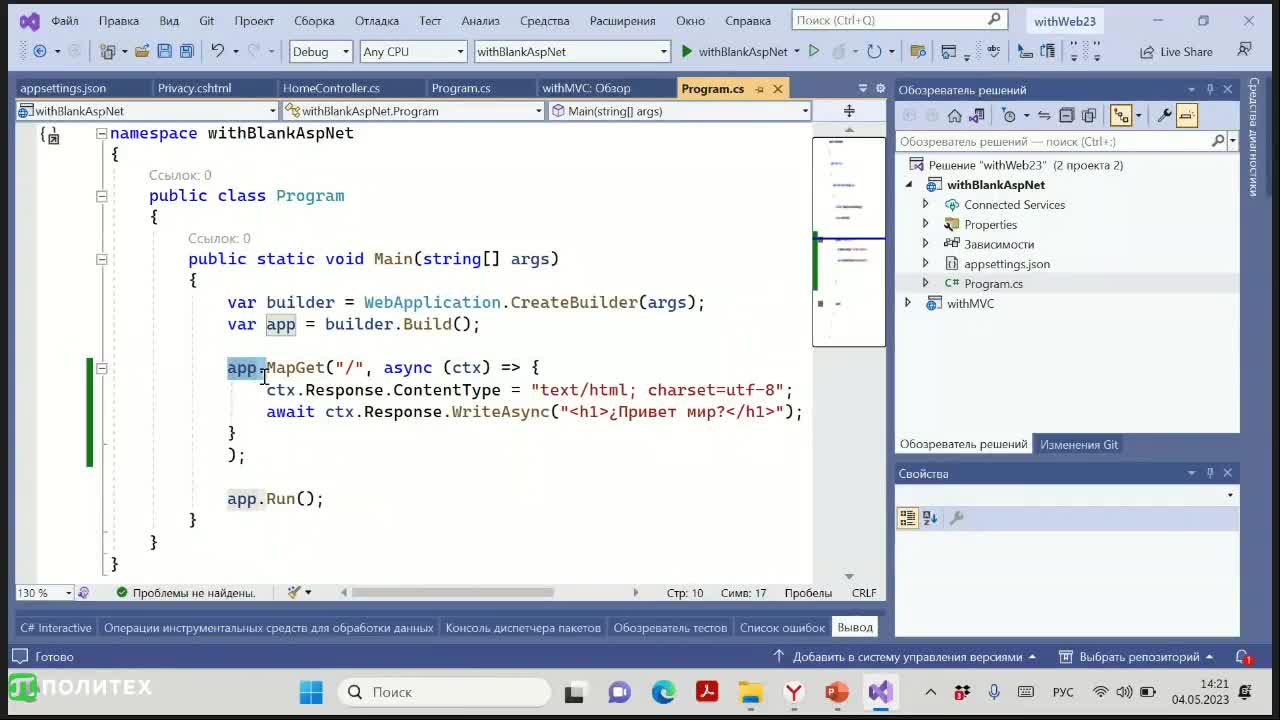Open the Список ошибок panel tab
Viewport: 1280px width, 720px height.
click(782, 627)
